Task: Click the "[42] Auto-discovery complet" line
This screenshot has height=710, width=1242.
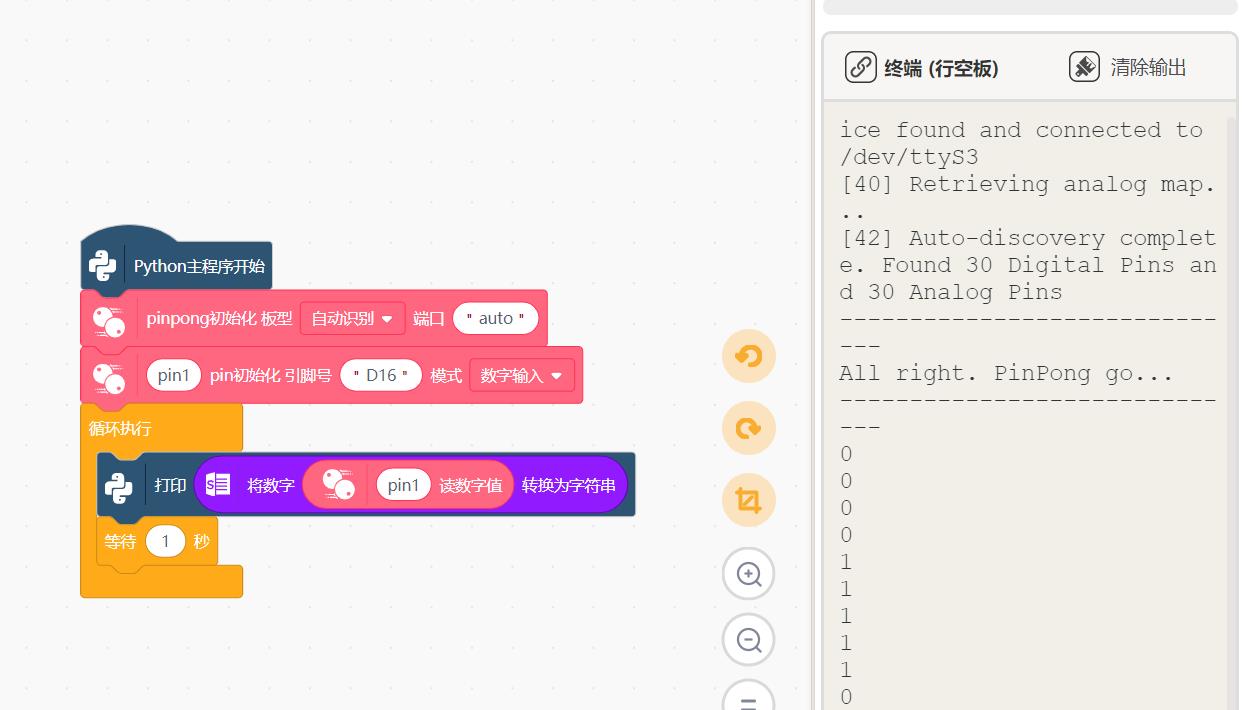Action: [x=1027, y=238]
